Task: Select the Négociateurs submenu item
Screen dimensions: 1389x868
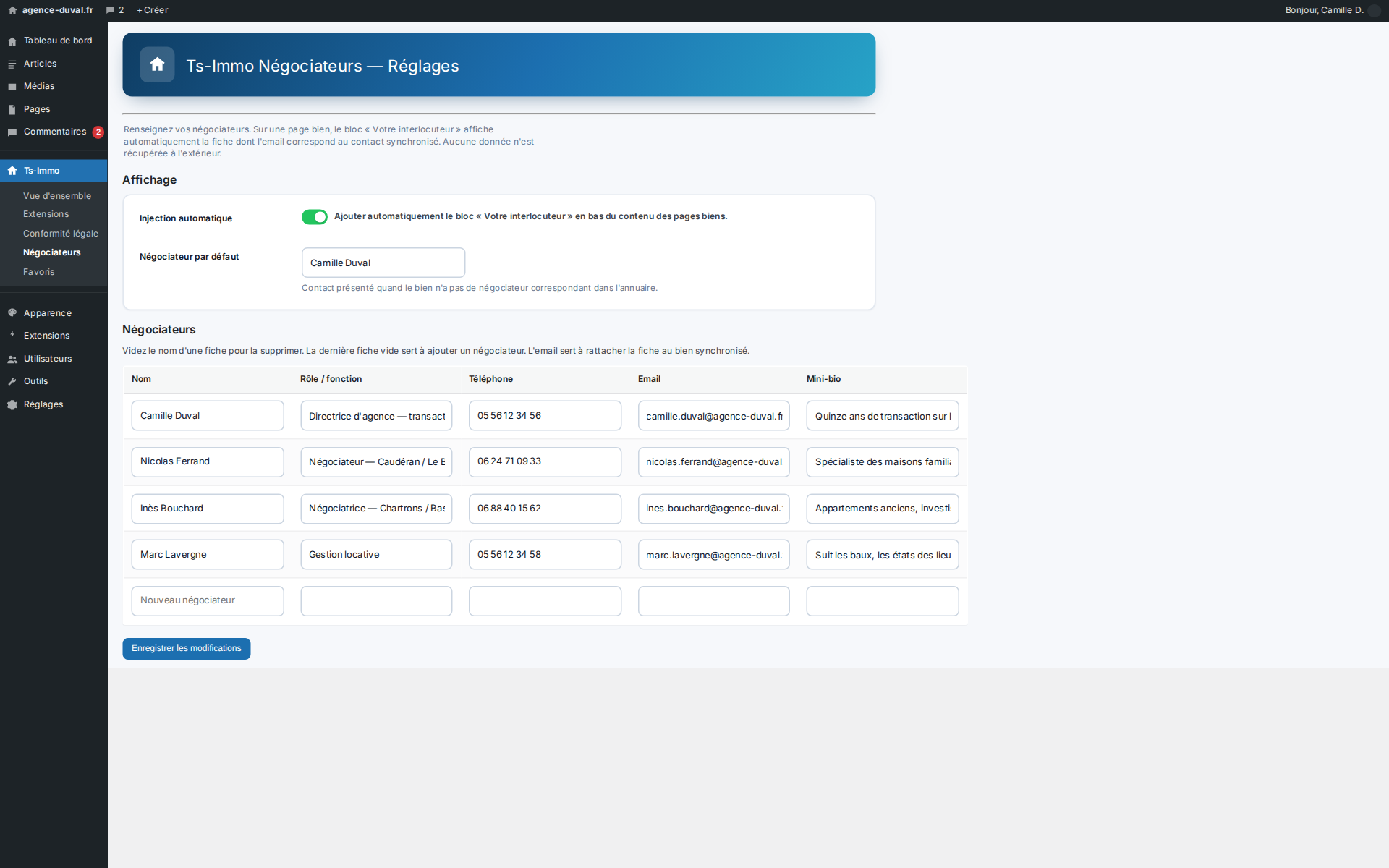Action: pos(52,252)
